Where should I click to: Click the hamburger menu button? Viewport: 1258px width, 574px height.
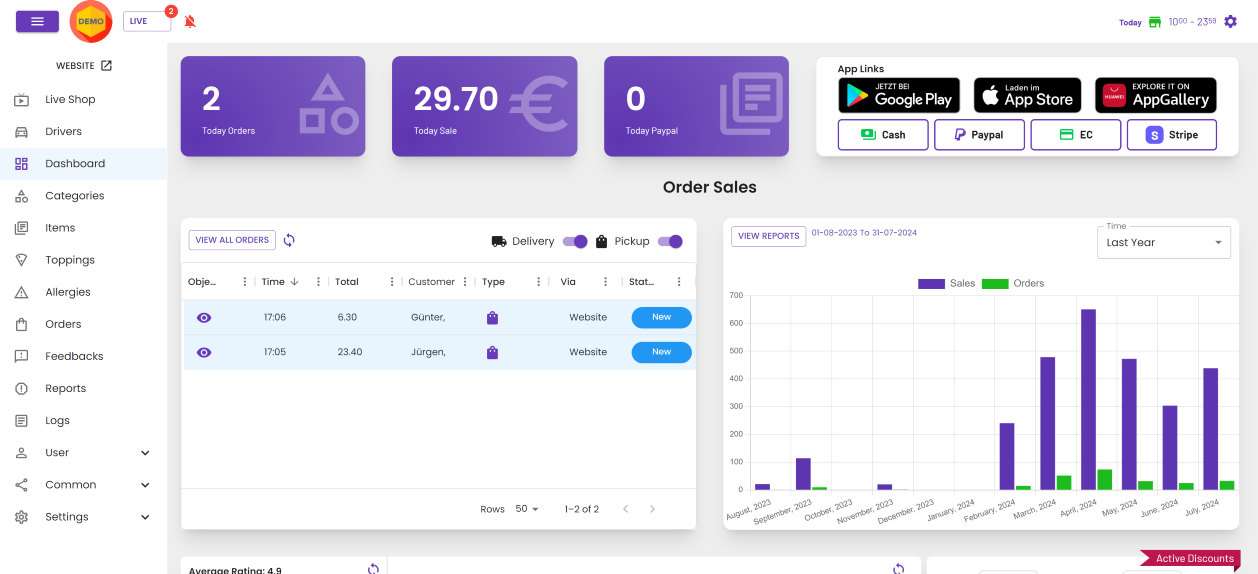click(x=37, y=21)
